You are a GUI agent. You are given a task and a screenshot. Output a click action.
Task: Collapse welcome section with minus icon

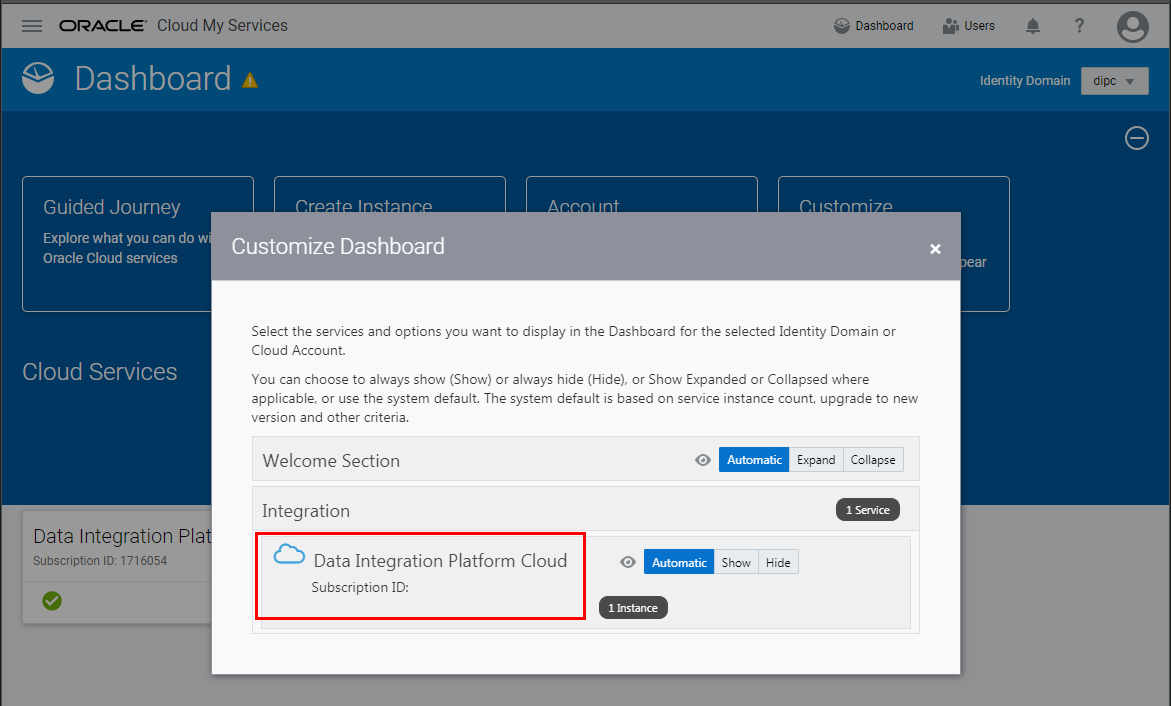point(1137,139)
